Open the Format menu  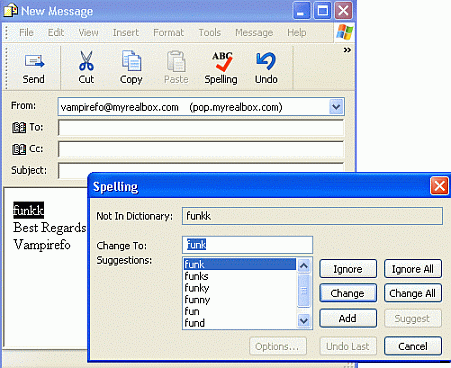click(x=168, y=33)
